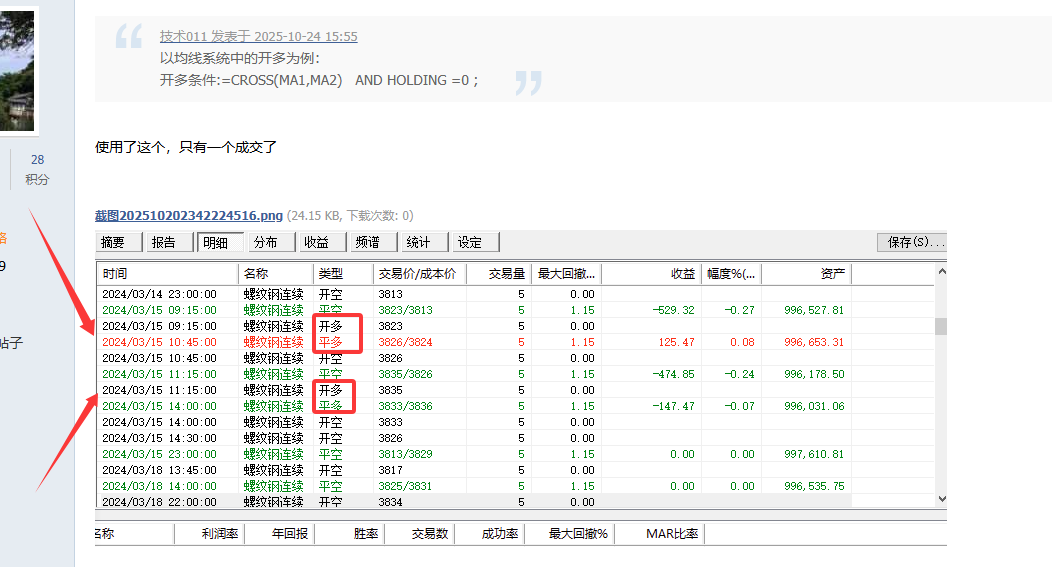Sort by the 类型 column header
Screen dimensions: 1052x567
coord(343,274)
